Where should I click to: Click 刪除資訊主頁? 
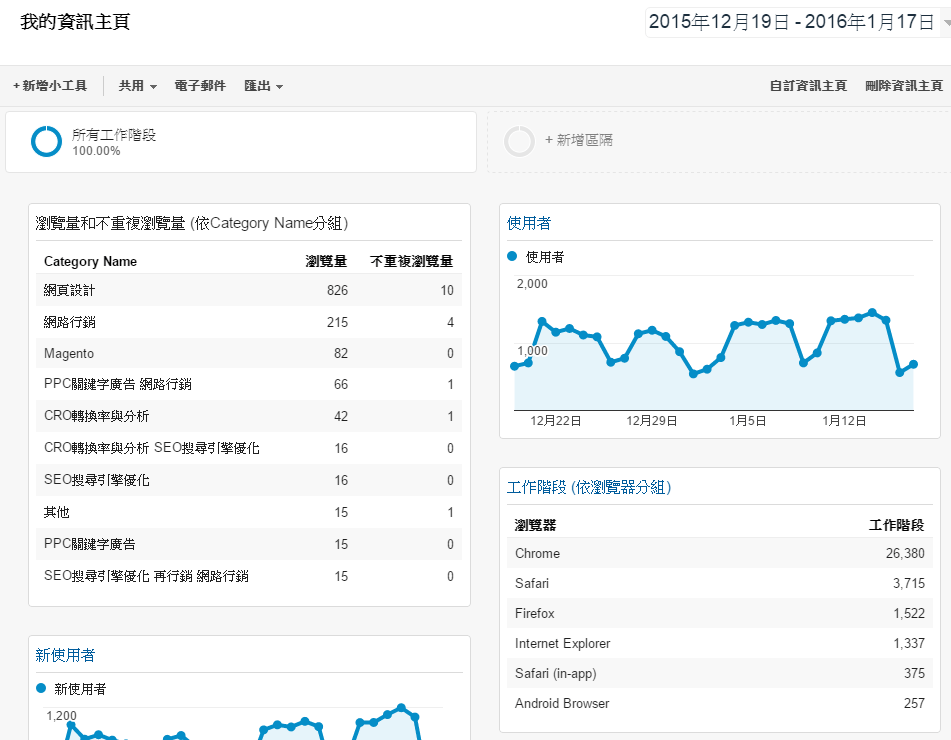(x=902, y=86)
